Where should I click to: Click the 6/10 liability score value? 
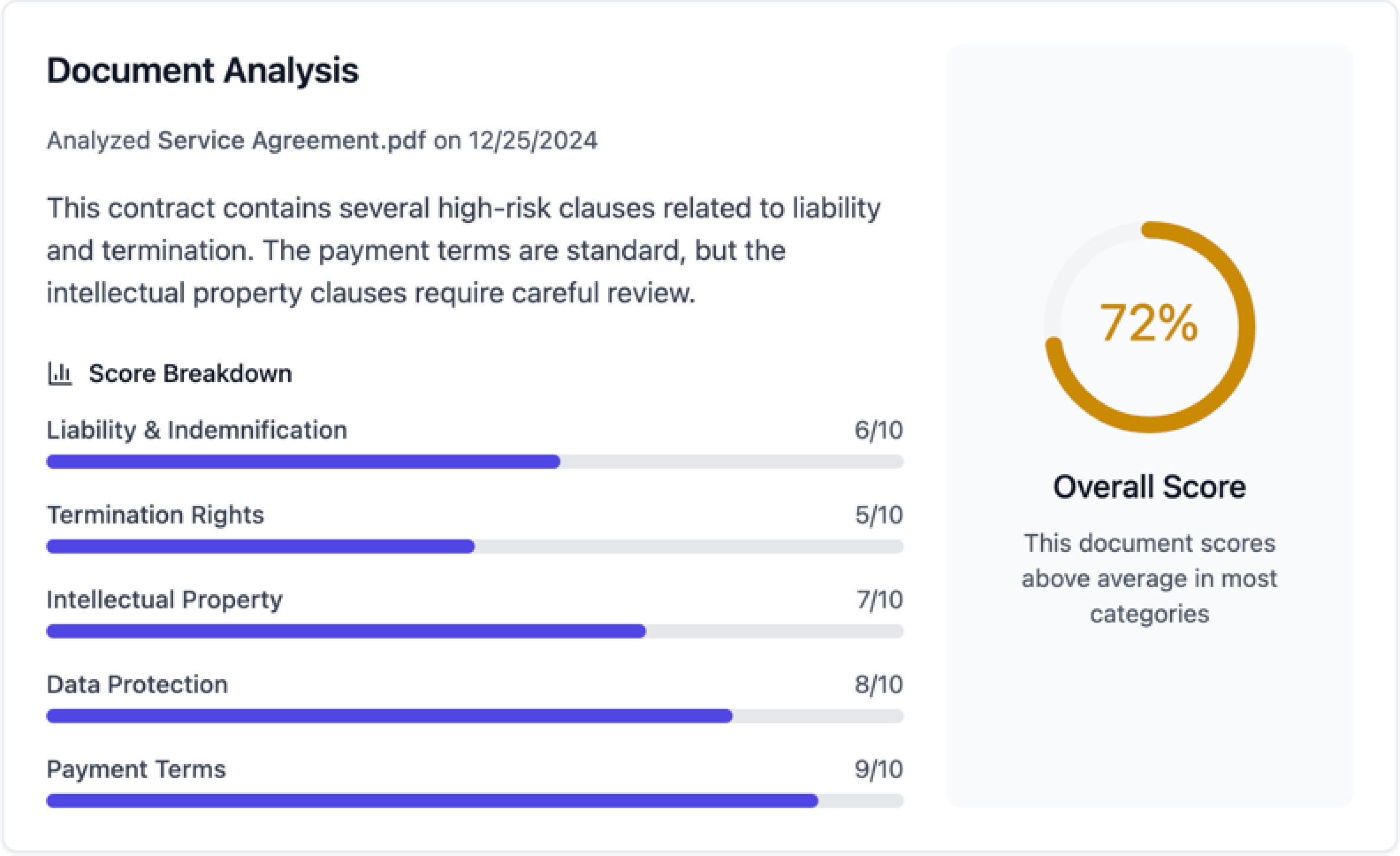pos(878,430)
